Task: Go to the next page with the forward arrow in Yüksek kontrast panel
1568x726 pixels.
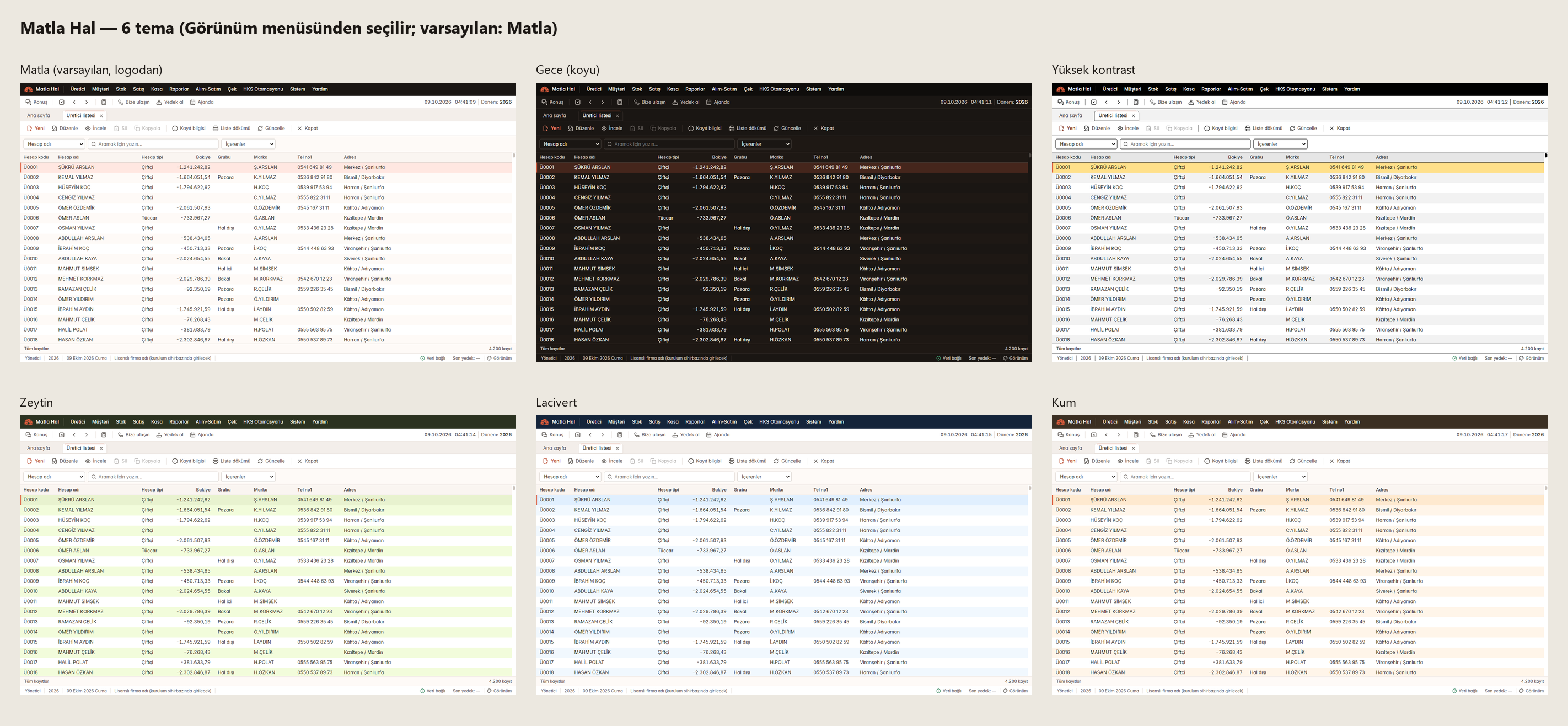Action: coord(1119,102)
